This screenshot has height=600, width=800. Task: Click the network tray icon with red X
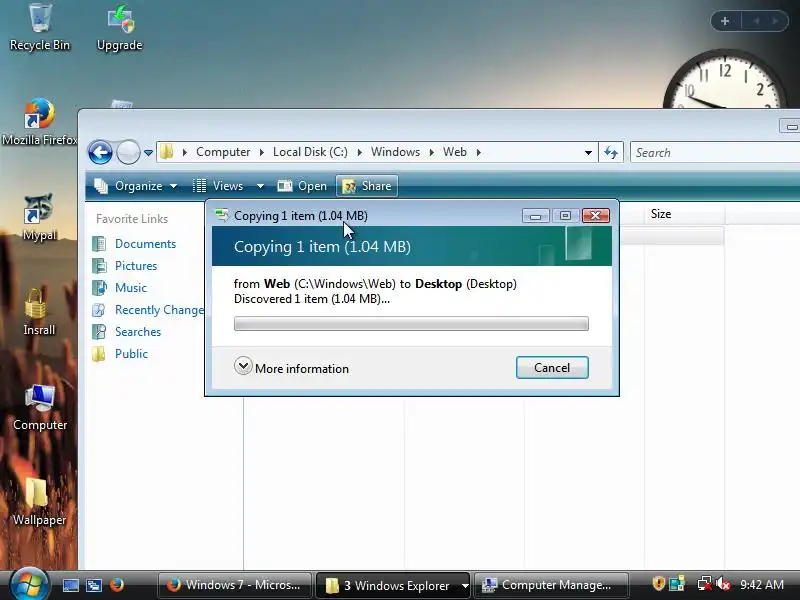click(704, 584)
